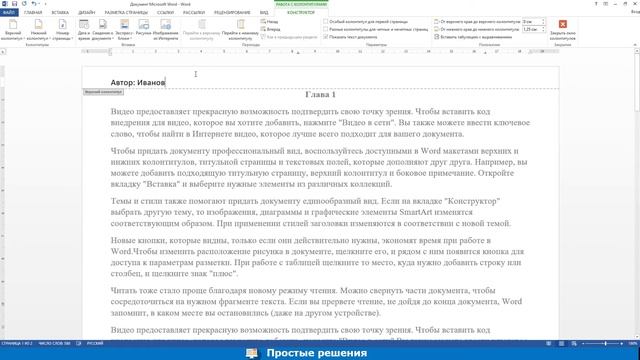Click the Undo arrow in quick access toolbar

34,4
